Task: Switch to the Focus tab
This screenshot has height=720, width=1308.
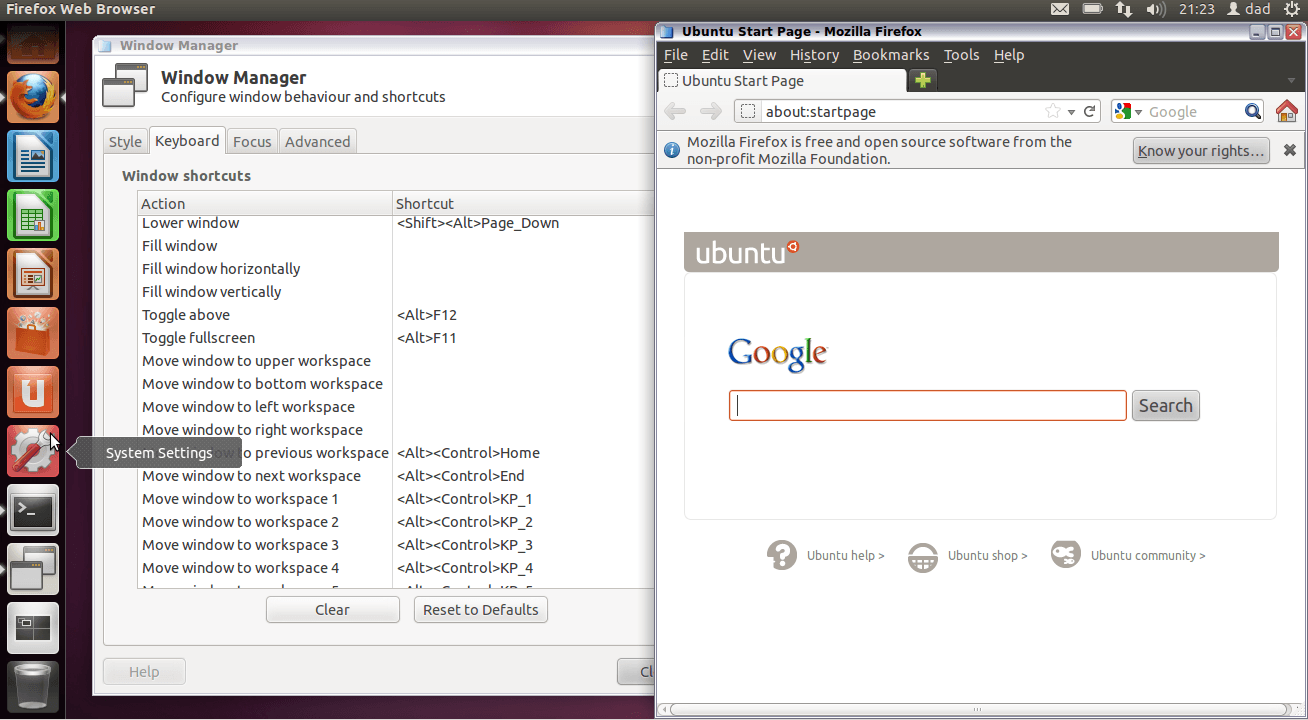Action: [x=252, y=141]
